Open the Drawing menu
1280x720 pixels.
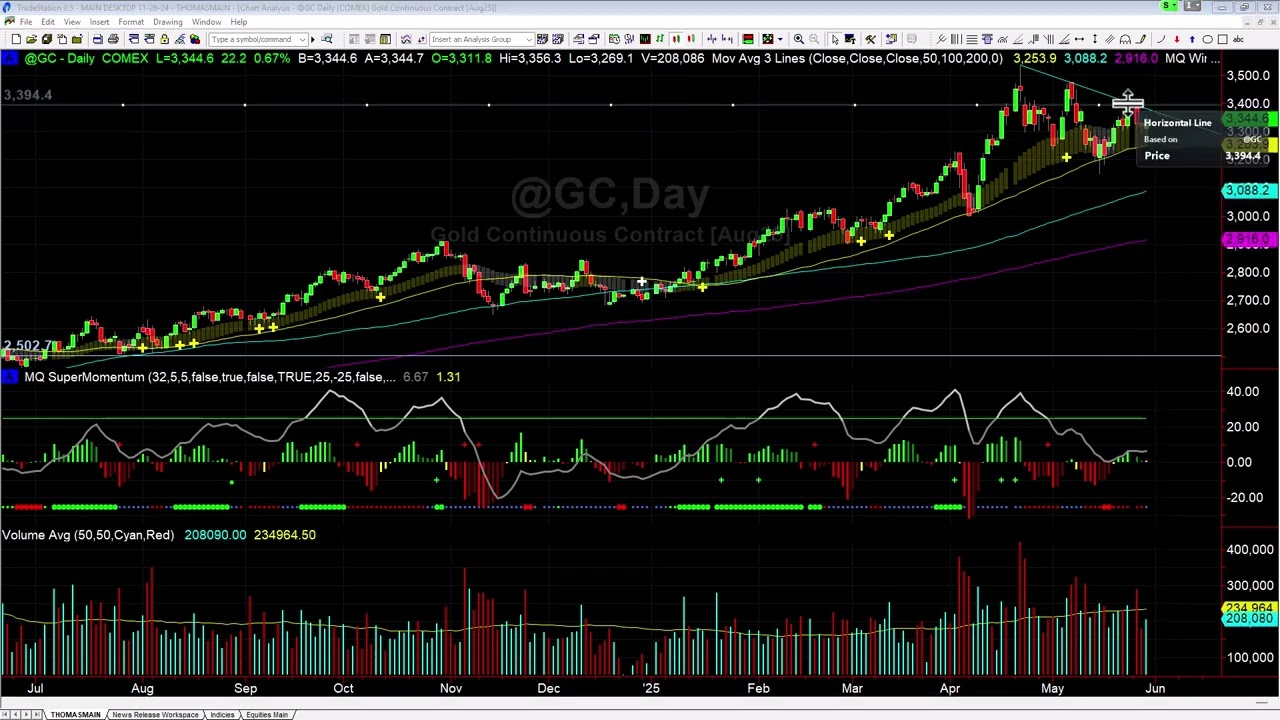pos(168,21)
